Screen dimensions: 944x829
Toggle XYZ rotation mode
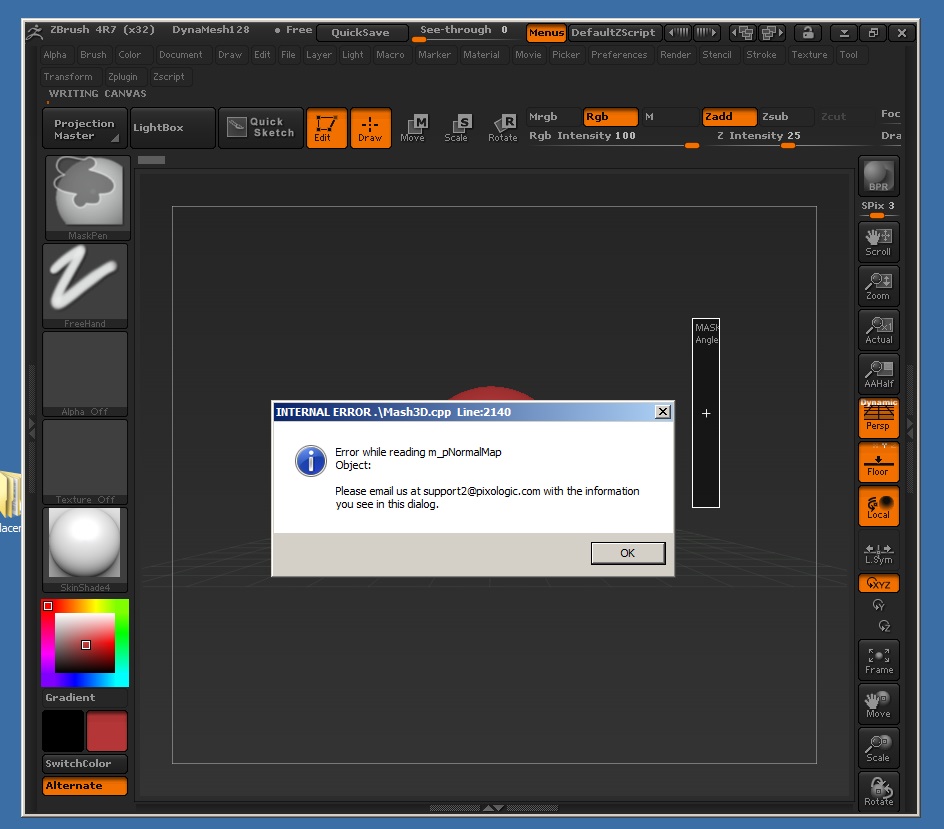point(878,583)
